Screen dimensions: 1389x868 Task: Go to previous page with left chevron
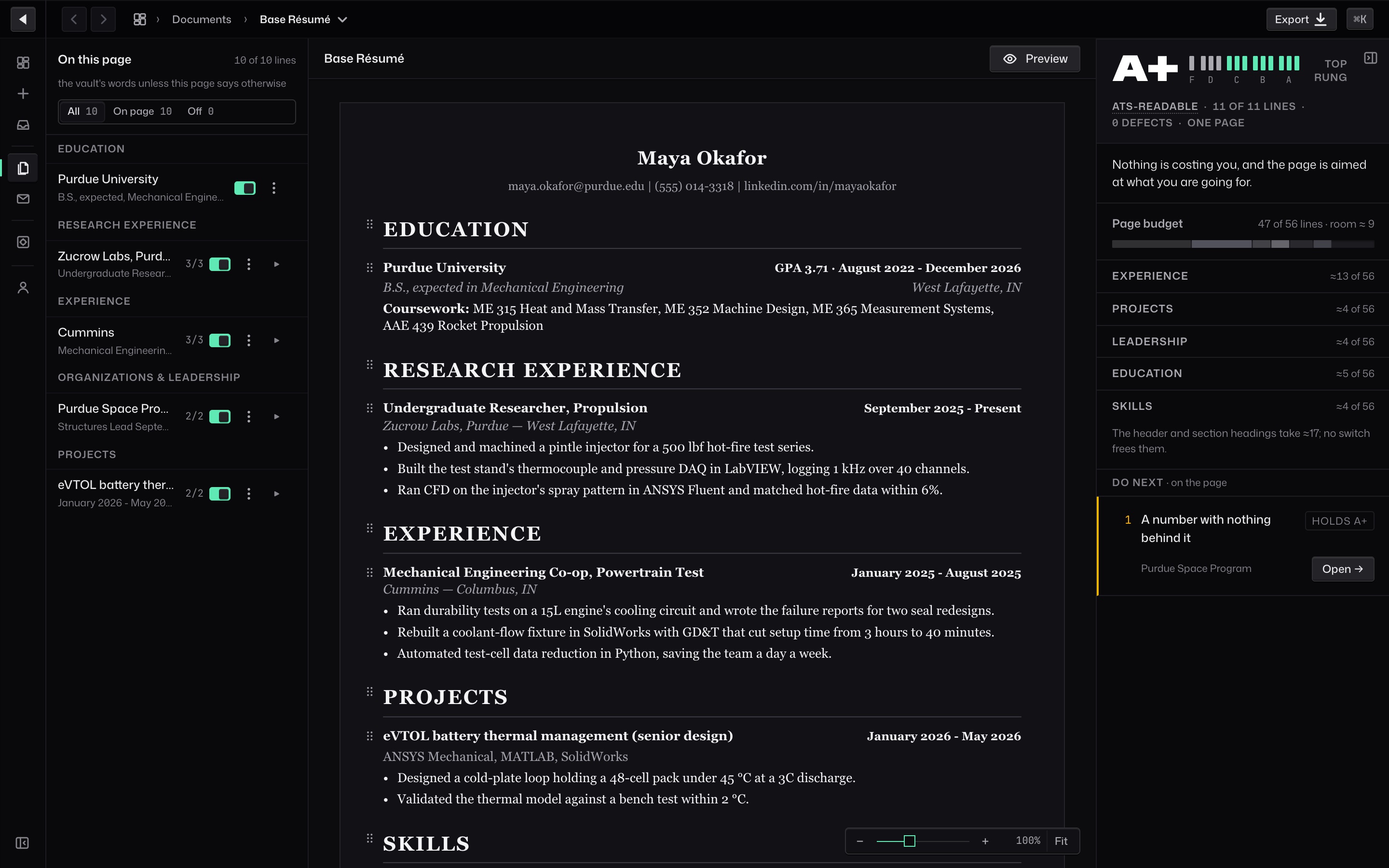(74, 19)
